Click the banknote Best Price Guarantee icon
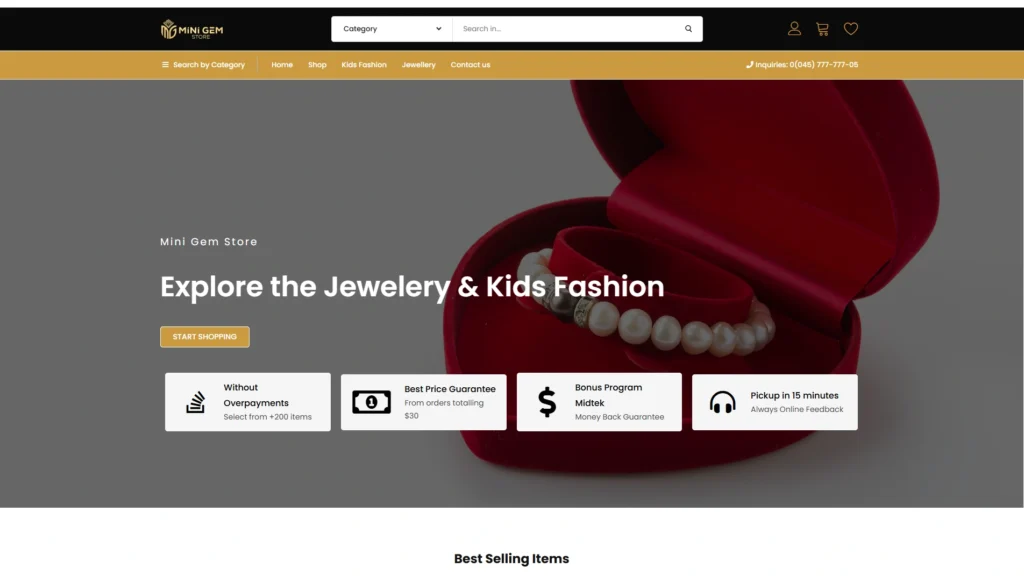Screen dimensions: 1024x576 pos(371,402)
